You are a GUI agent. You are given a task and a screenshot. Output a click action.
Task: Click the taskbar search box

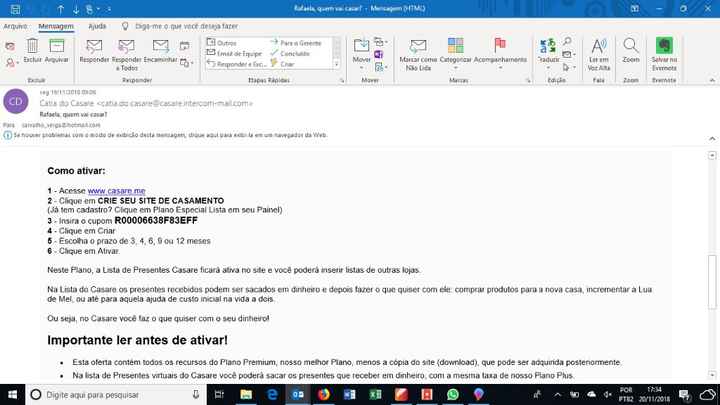click(x=116, y=394)
